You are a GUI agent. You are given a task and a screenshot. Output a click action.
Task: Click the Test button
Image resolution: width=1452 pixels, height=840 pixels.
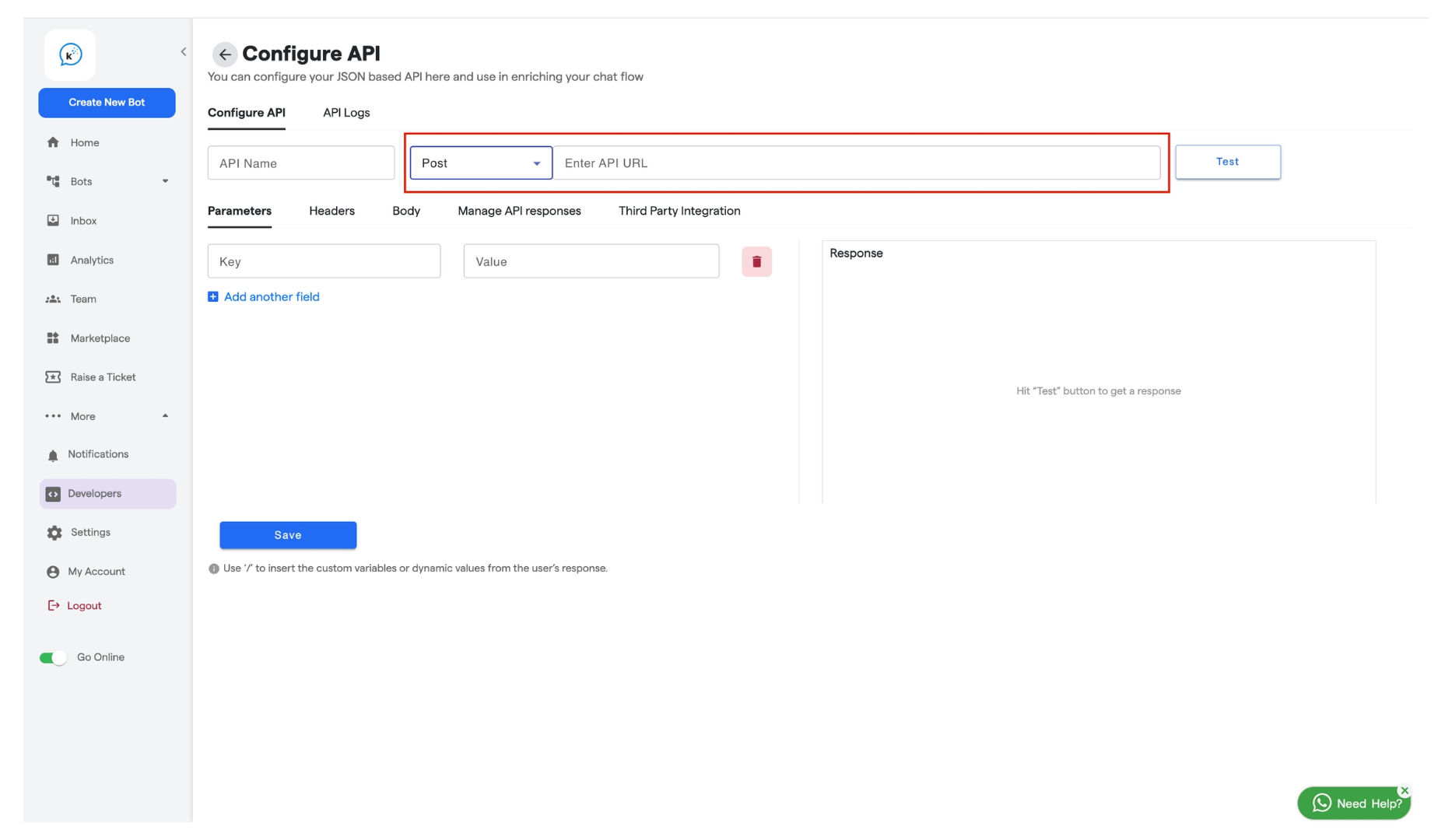1228,162
